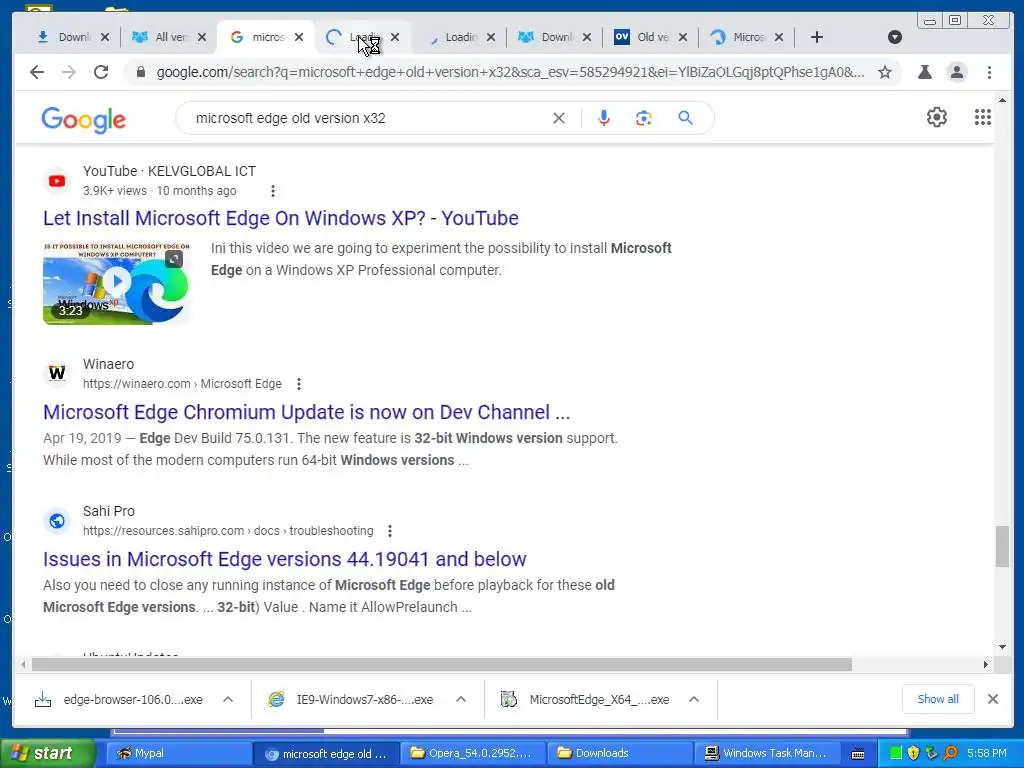This screenshot has width=1024, height=768.
Task: Click the scroll down arrow
Action: coord(1002,647)
